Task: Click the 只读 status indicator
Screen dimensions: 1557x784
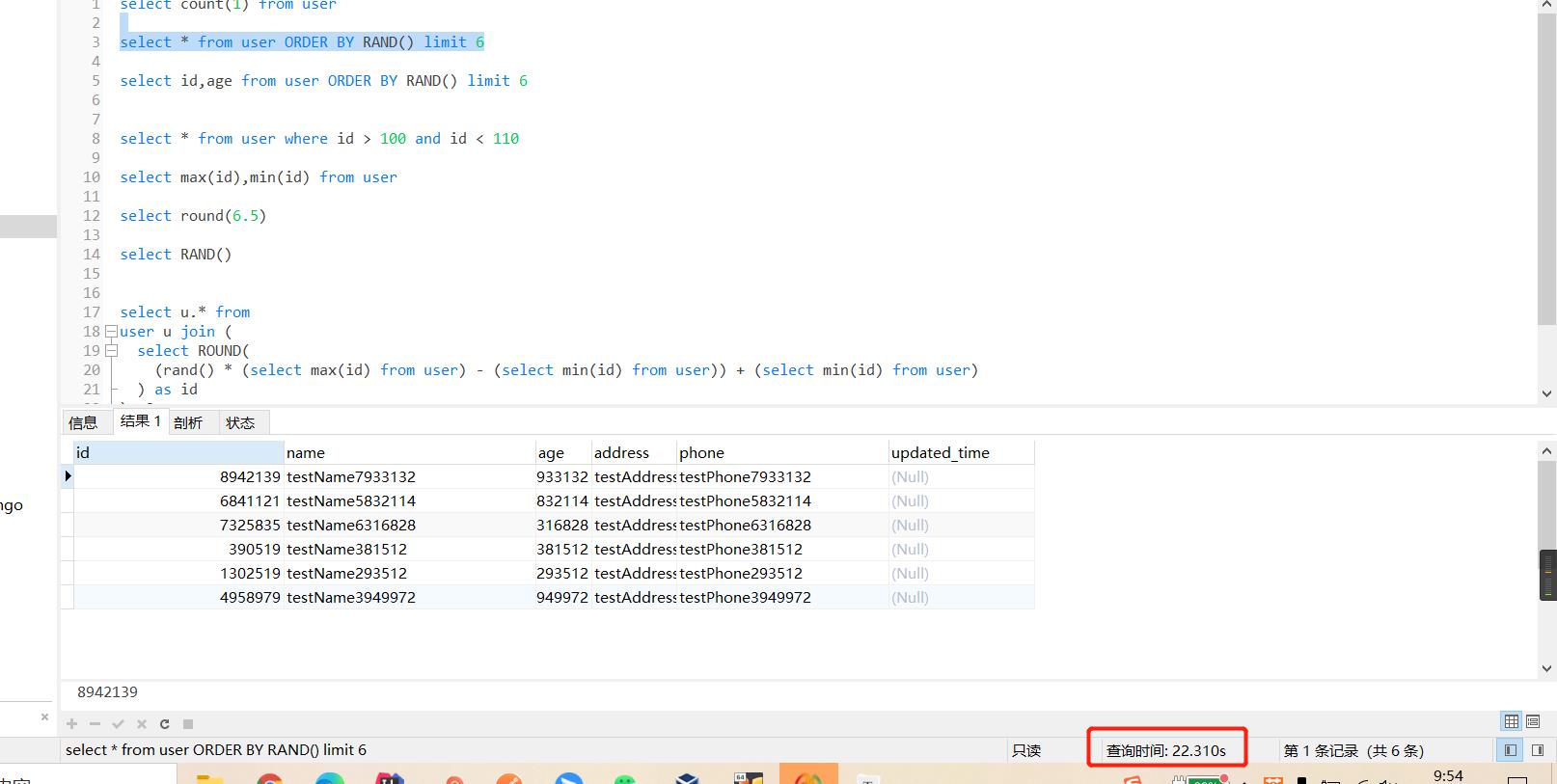Action: 1026,750
